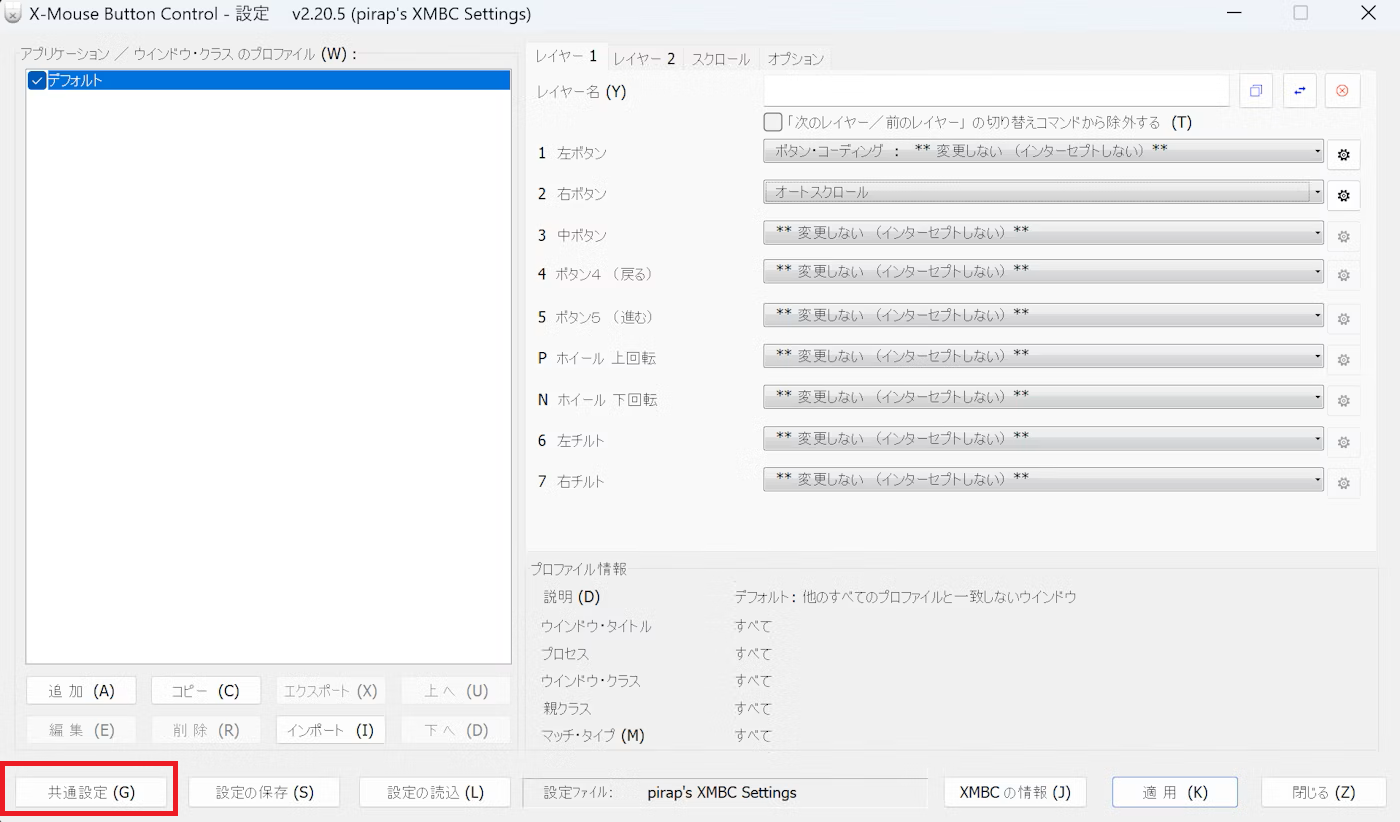Click the gear icon beside 左チルト
Viewport: 1400px width, 822px height.
coord(1343,442)
